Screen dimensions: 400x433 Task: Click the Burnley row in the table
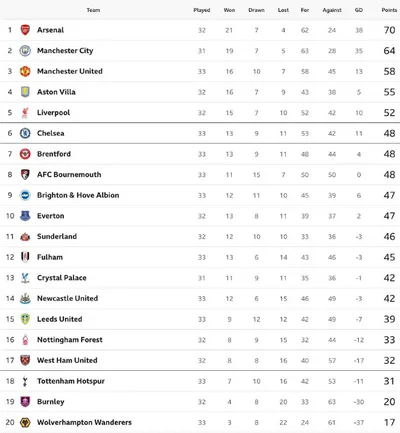pyautogui.click(x=200, y=402)
